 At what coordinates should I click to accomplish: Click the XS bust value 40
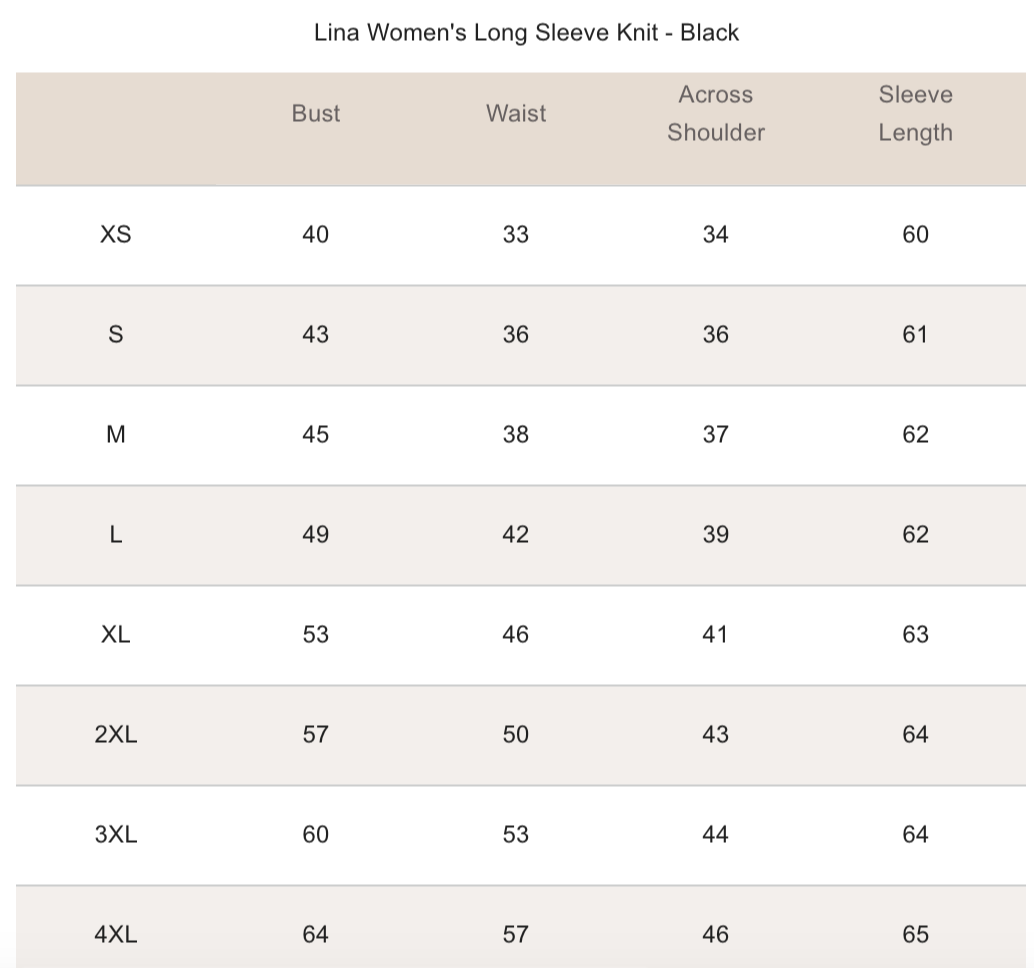click(x=315, y=234)
